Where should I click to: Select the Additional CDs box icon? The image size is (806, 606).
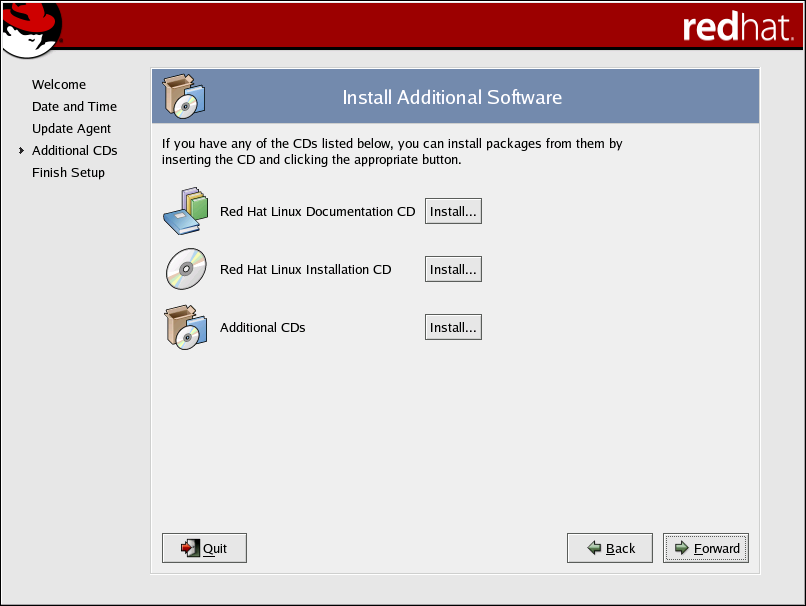click(185, 327)
